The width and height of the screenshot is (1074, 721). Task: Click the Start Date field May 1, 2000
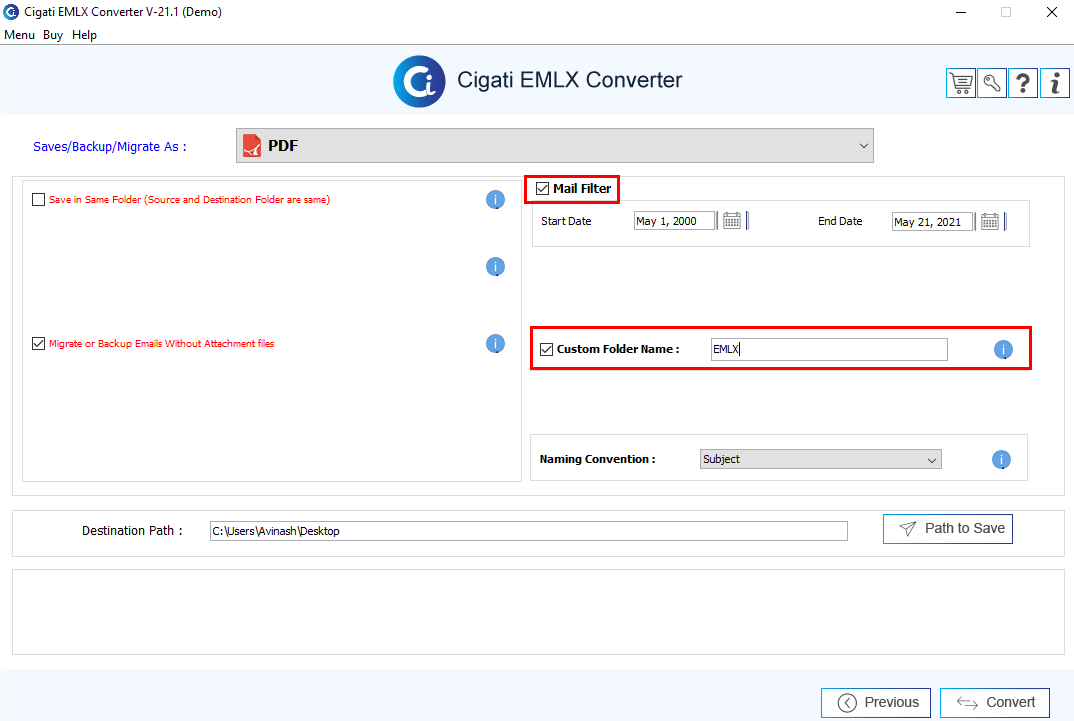[675, 221]
